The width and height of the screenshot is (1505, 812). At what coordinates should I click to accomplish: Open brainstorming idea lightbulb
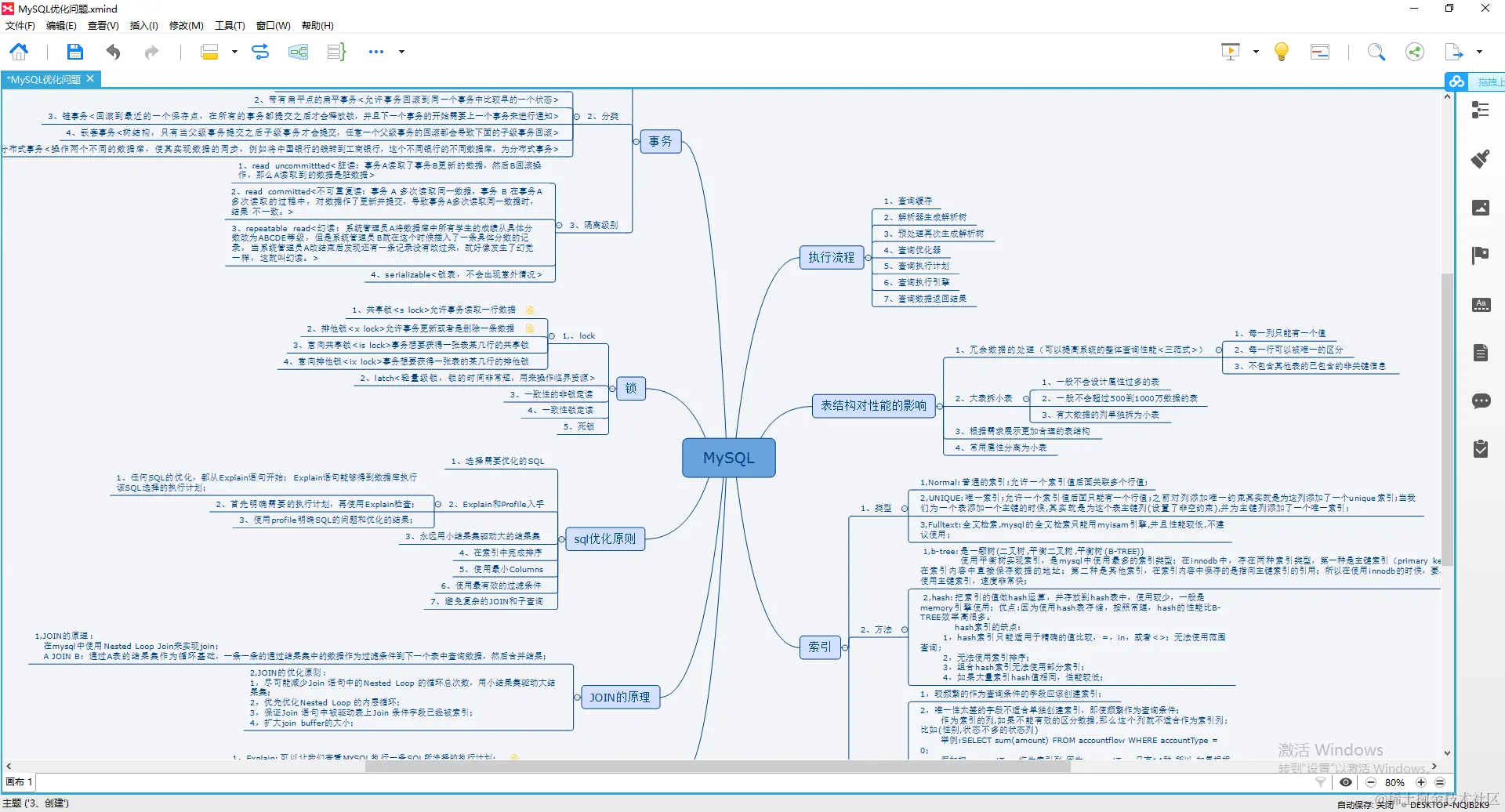point(1282,52)
